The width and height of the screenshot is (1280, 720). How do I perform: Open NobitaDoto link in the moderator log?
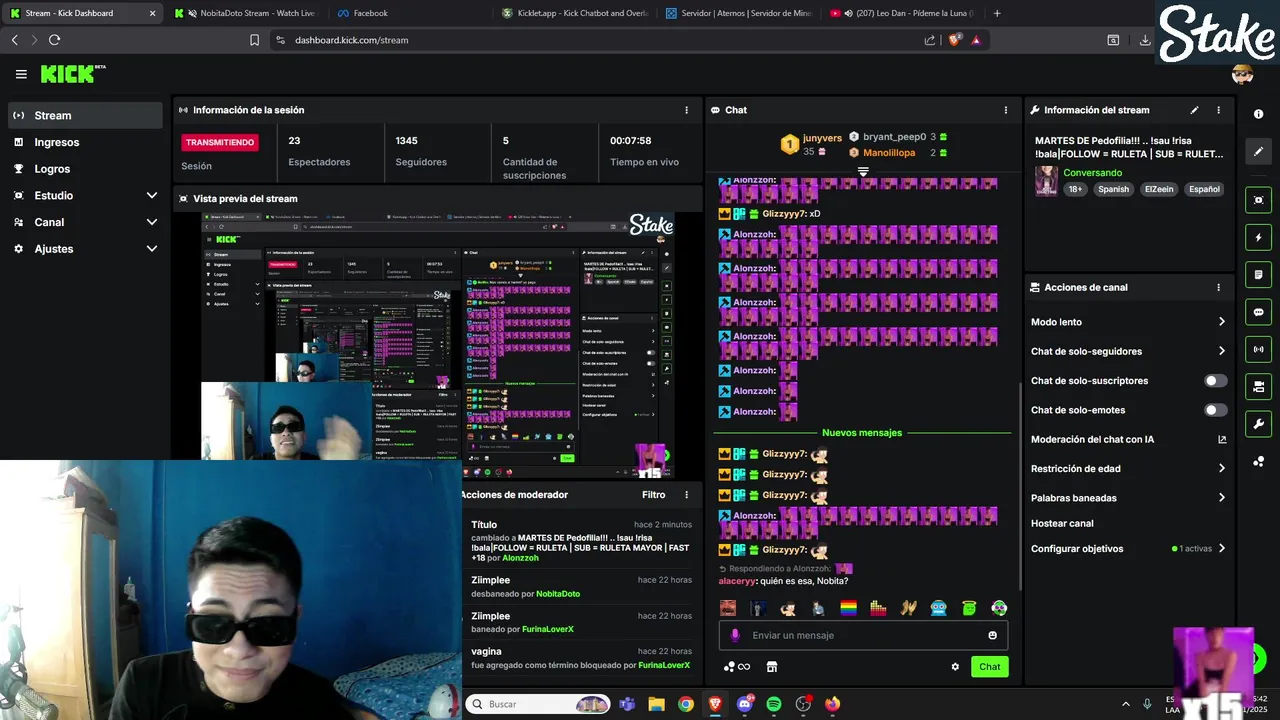pyautogui.click(x=558, y=594)
